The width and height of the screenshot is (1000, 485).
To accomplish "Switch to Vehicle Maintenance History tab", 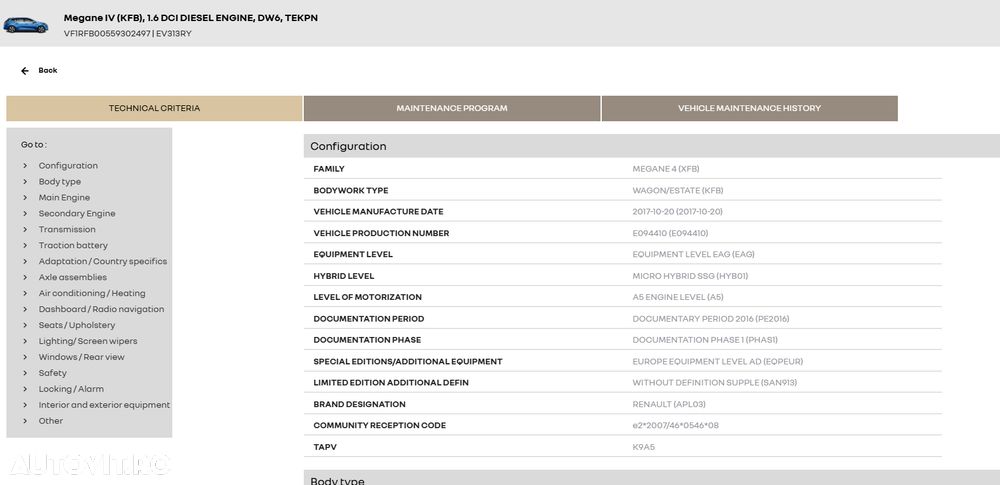I will [x=749, y=108].
